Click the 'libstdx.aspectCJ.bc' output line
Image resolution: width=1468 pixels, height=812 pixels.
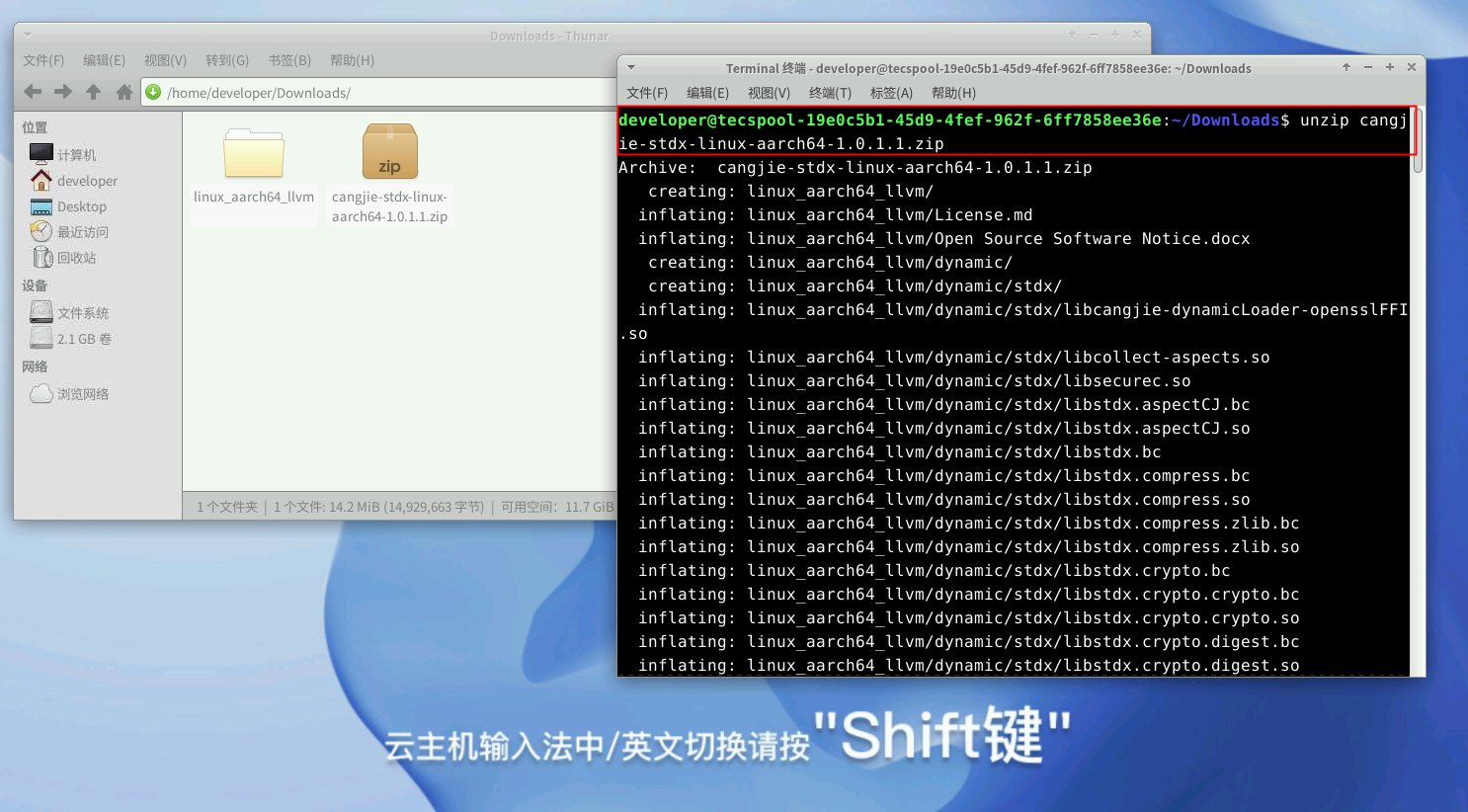(944, 404)
